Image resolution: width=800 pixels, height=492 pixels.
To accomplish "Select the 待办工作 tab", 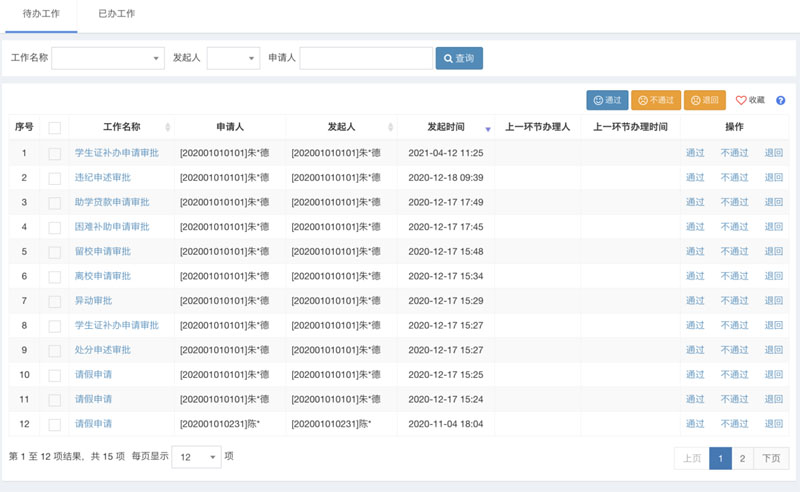I will coord(40,14).
